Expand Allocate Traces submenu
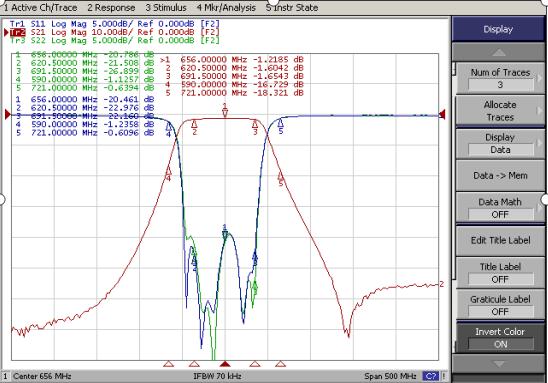The width and height of the screenshot is (548, 383). click(x=500, y=111)
